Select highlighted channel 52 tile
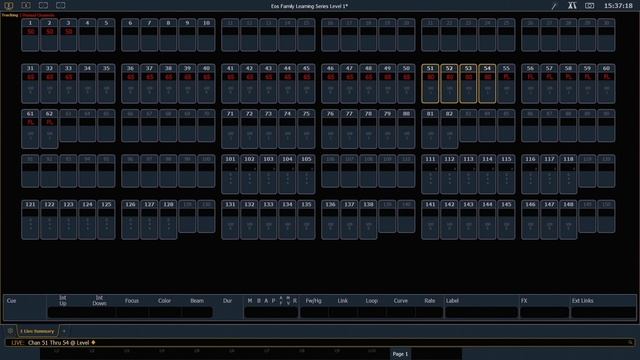Screen dimensions: 640x360 coord(449,83)
